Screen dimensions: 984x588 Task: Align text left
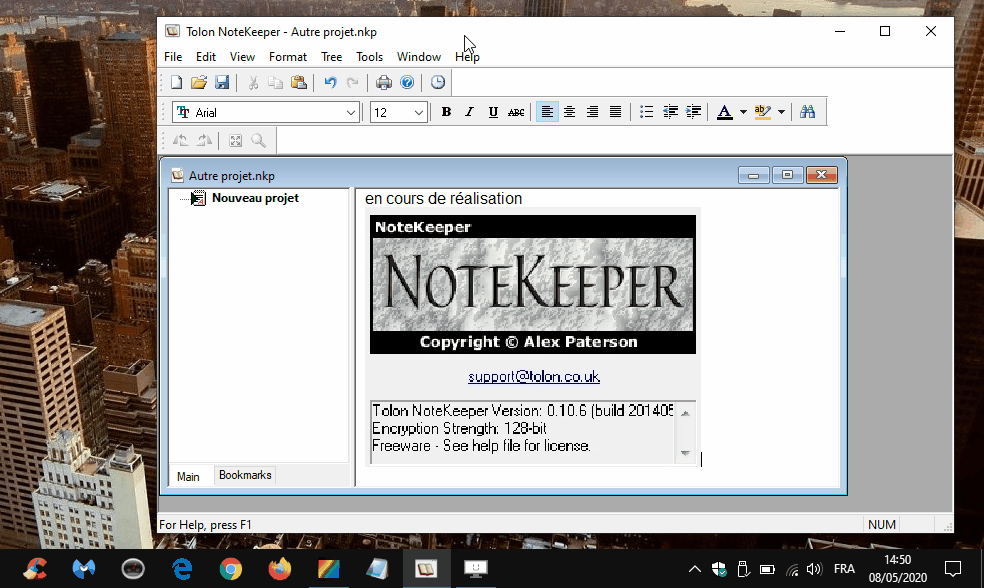(x=547, y=112)
